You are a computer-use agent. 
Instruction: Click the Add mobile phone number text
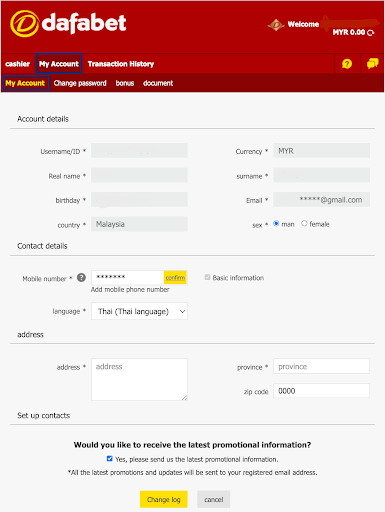[x=130, y=289]
